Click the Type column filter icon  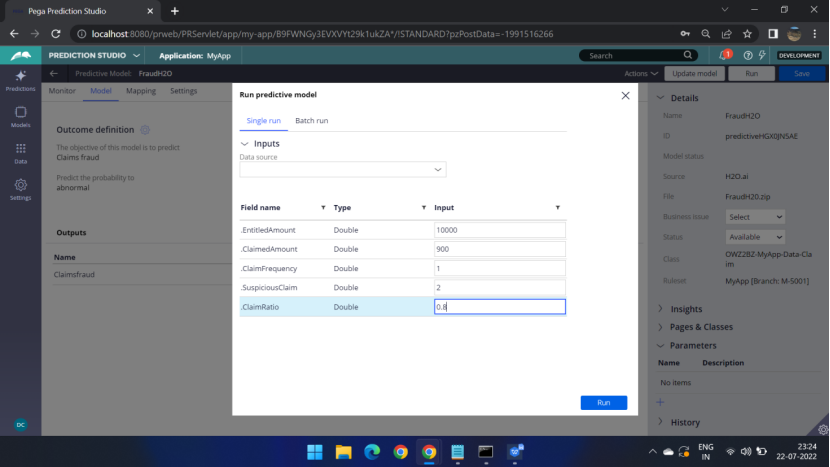pyautogui.click(x=423, y=208)
